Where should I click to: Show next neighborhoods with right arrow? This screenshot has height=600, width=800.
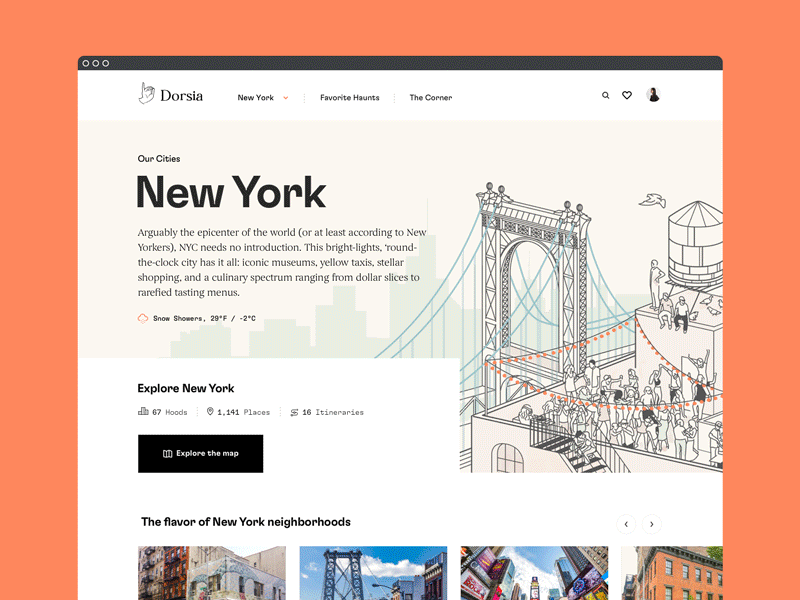[652, 524]
